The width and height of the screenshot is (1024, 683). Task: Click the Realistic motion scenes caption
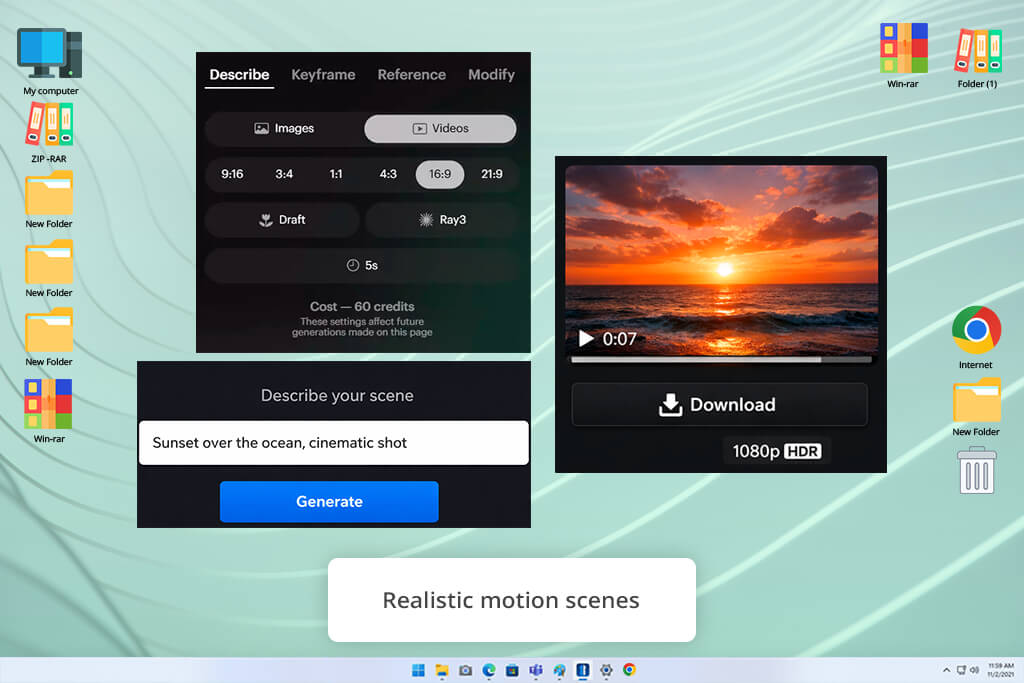pos(511,600)
